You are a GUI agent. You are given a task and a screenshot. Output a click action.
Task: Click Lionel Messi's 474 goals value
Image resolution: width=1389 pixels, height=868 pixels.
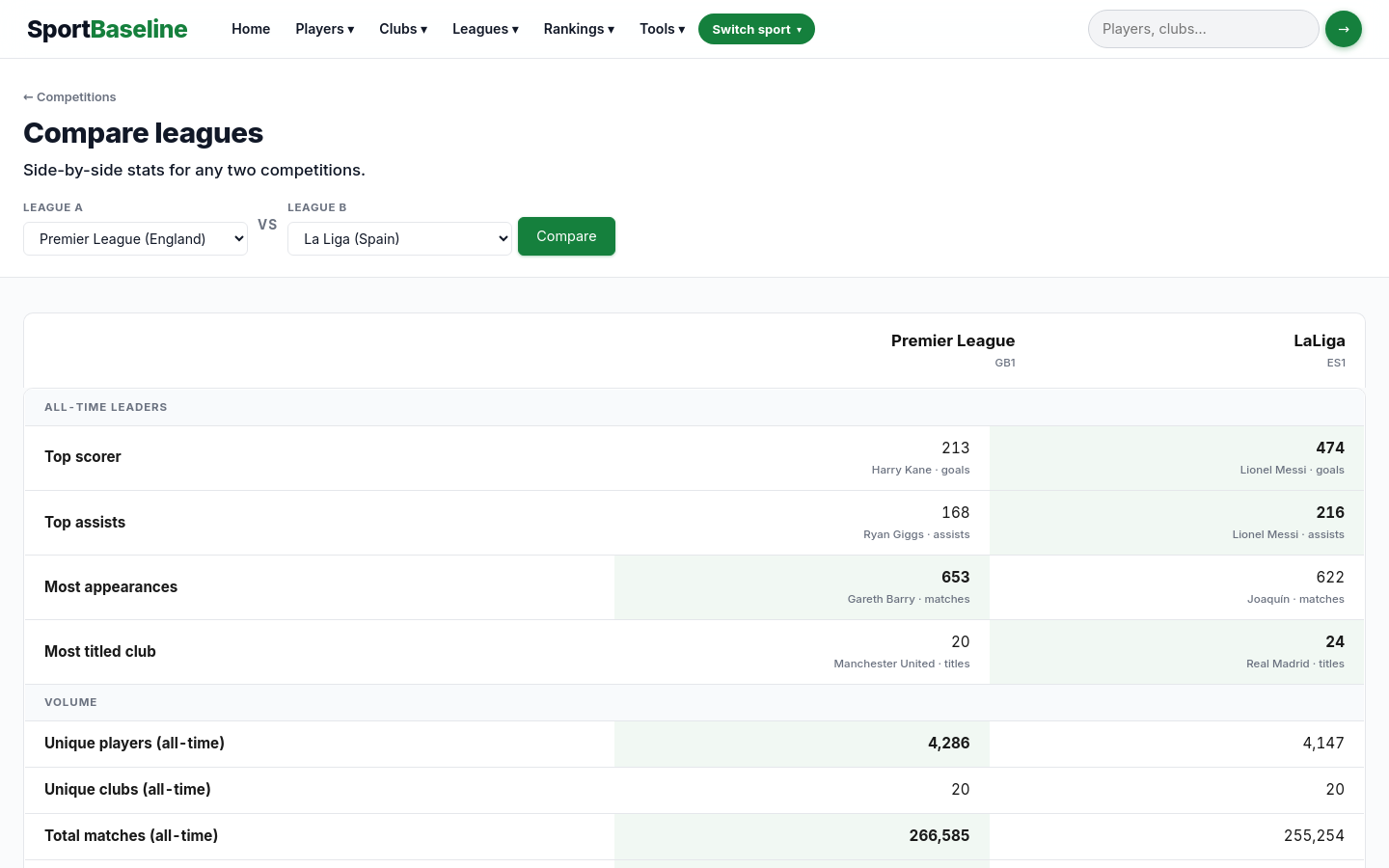tap(1330, 448)
